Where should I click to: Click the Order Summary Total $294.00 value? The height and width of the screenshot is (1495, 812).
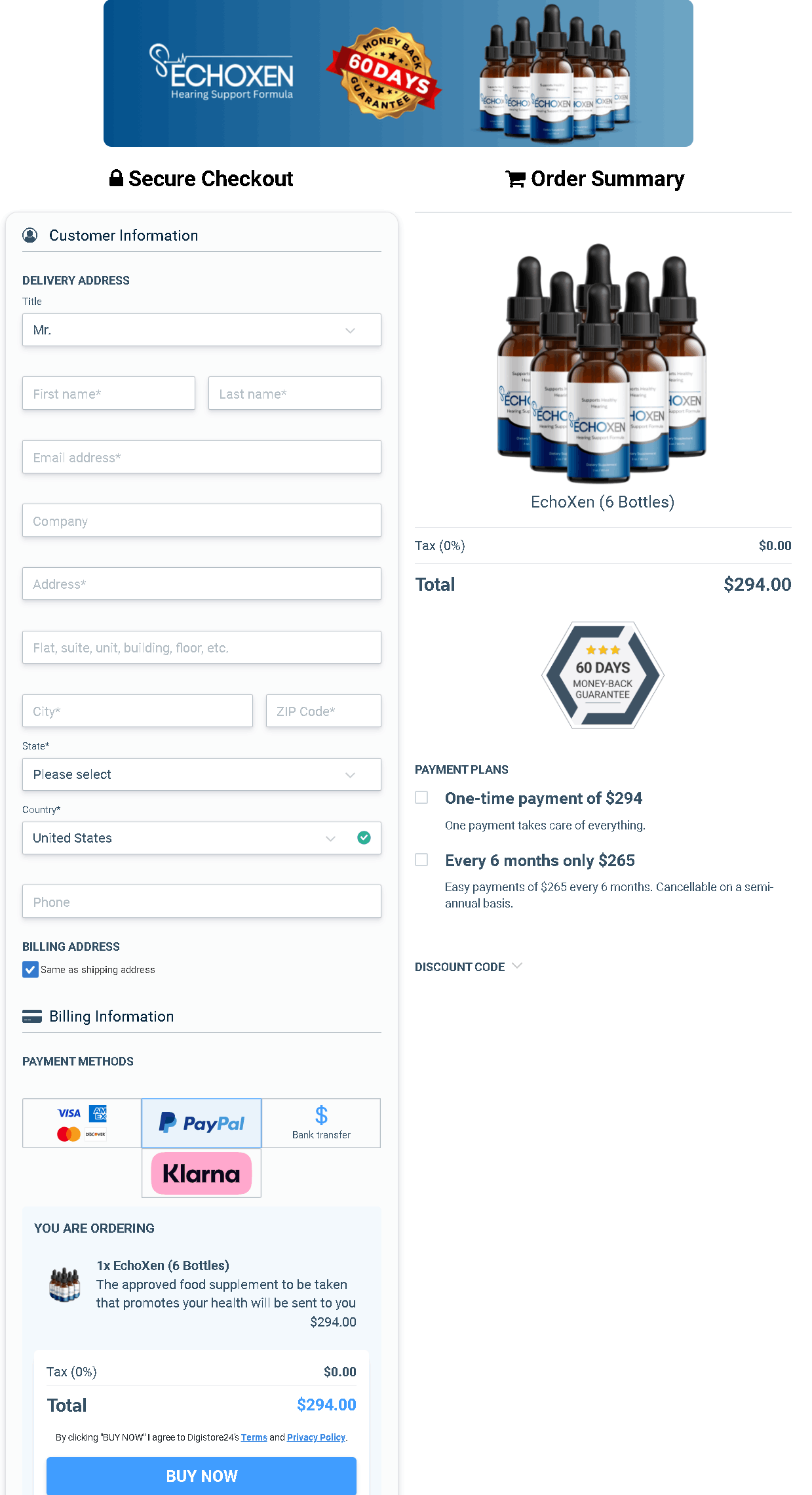click(757, 584)
